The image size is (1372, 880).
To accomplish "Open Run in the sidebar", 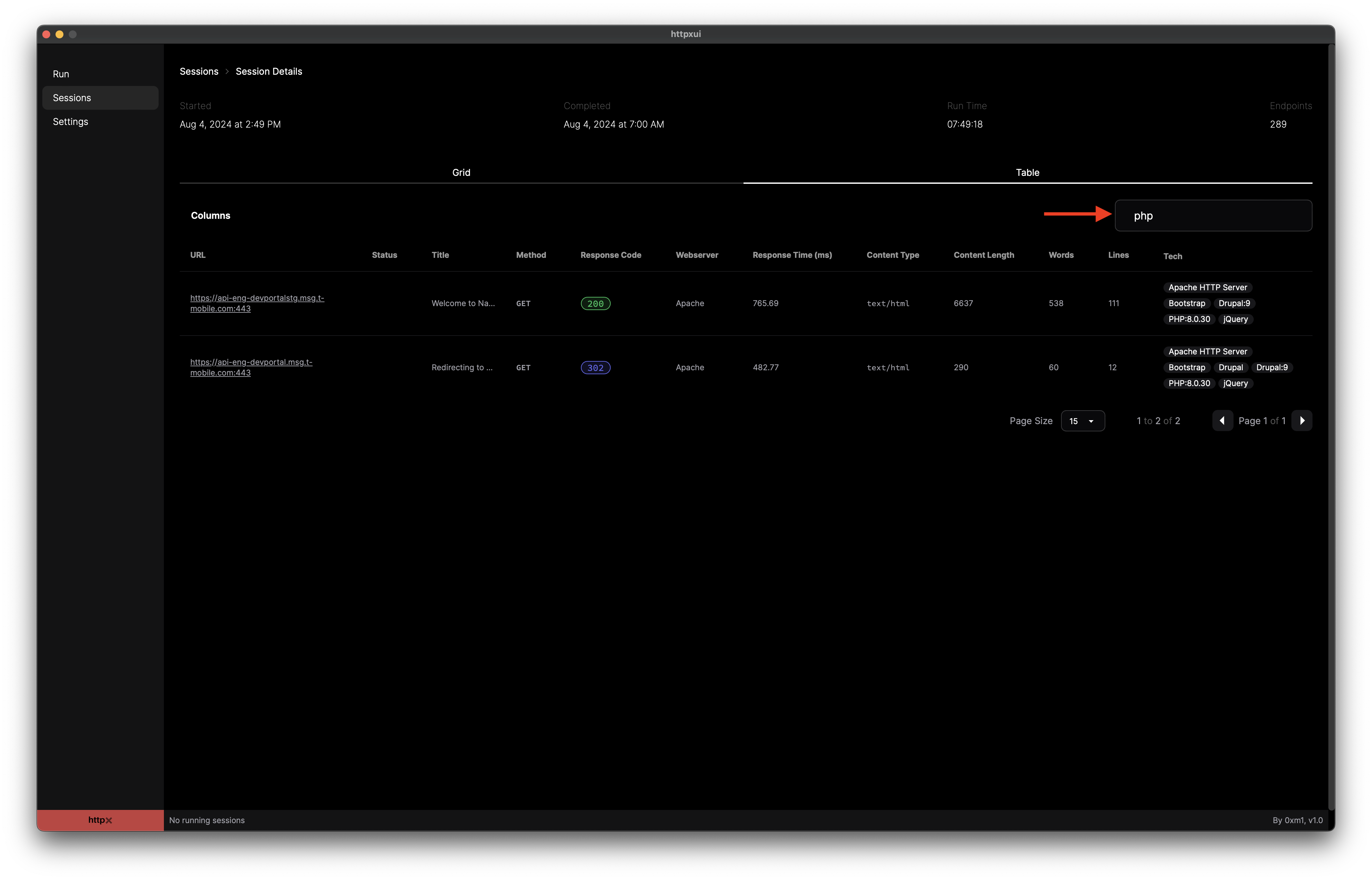I will (100, 74).
